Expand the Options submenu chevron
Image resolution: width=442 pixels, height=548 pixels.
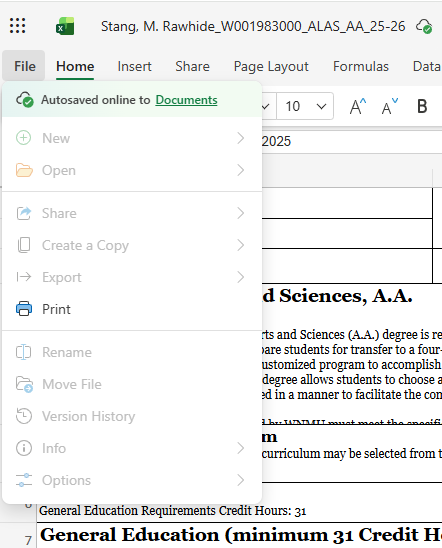click(240, 480)
